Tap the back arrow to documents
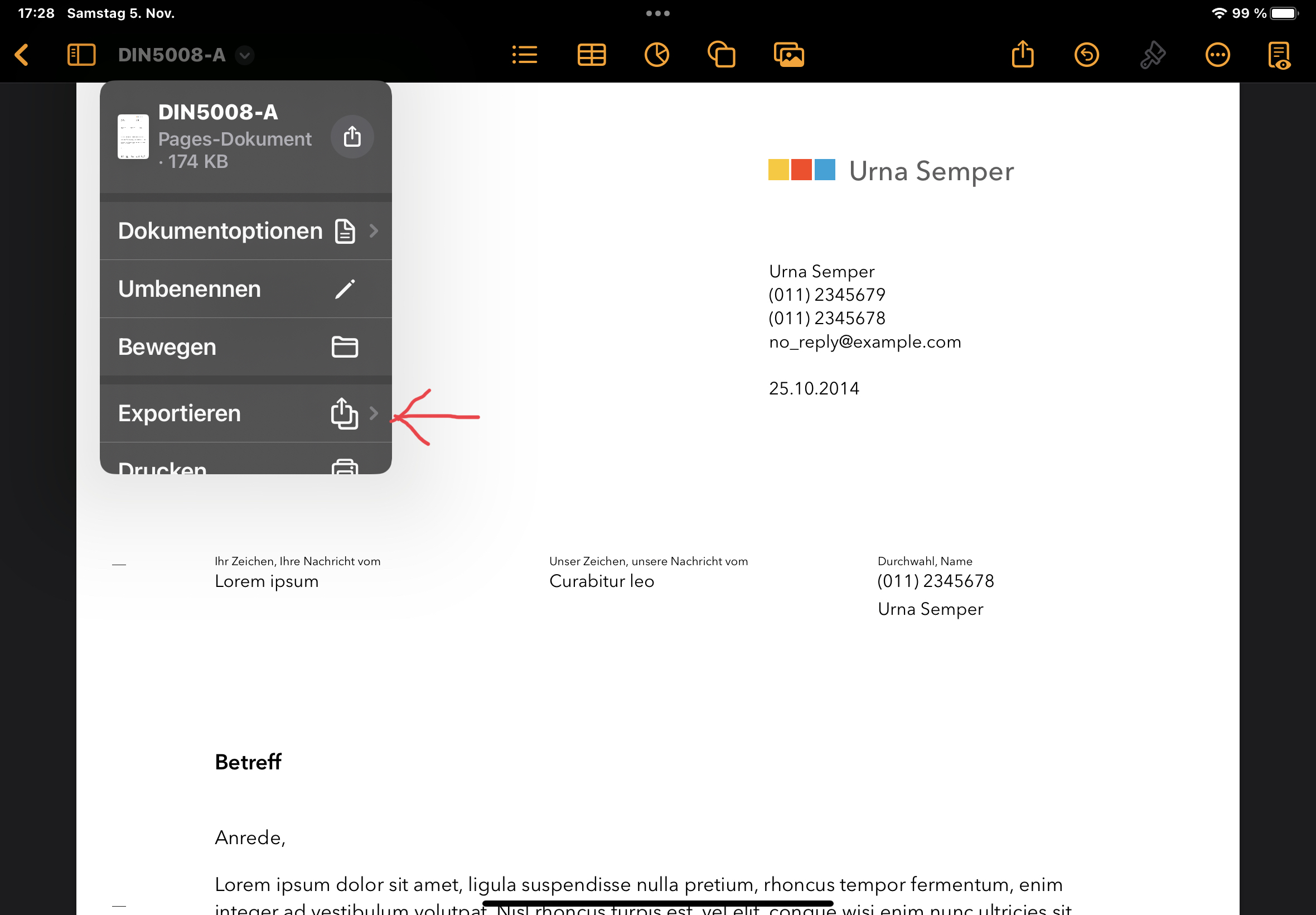The height and width of the screenshot is (915, 1316). click(x=22, y=55)
